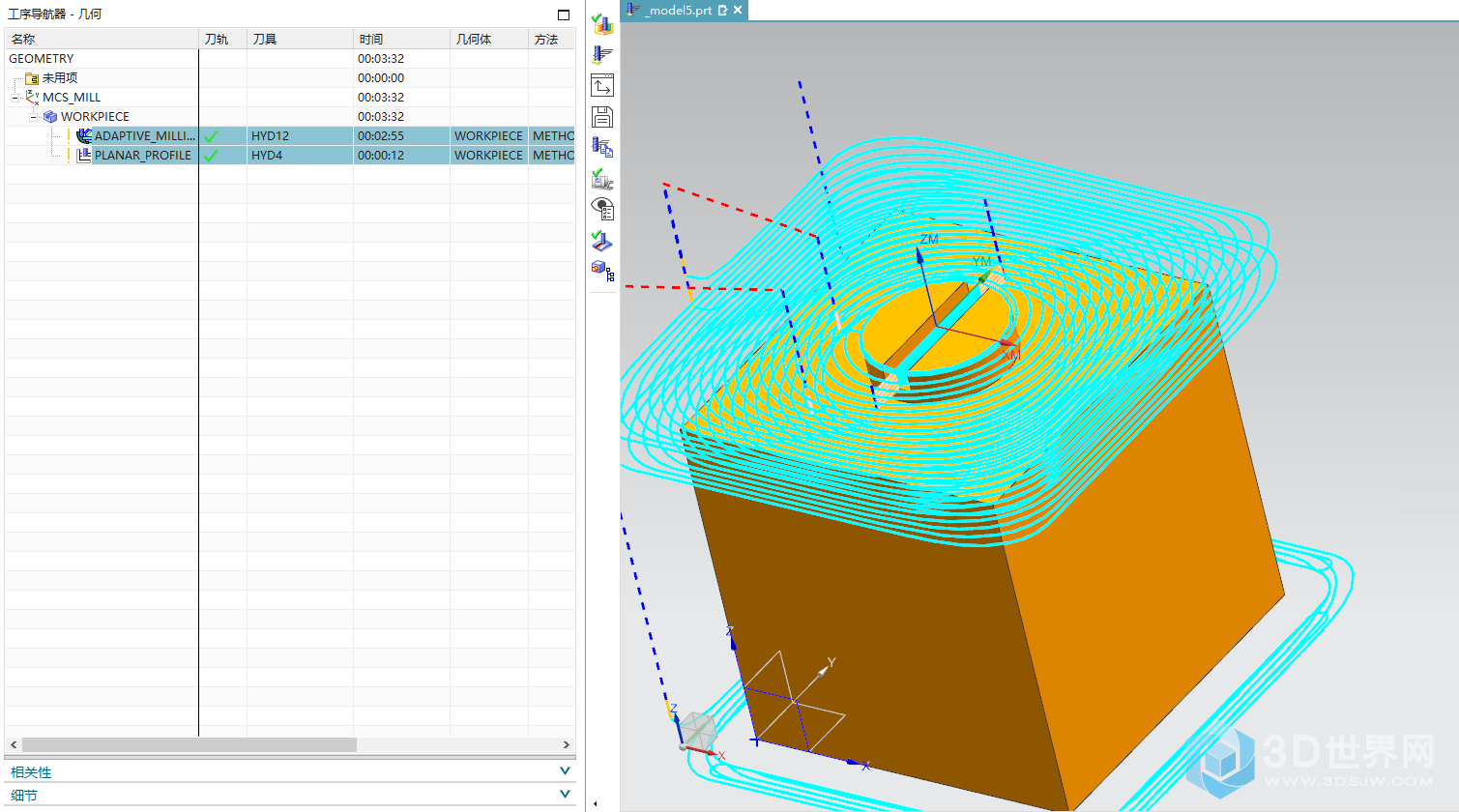Select the PLANAR_PROFILE operation
Image resolution: width=1459 pixels, height=812 pixels.
click(x=143, y=155)
